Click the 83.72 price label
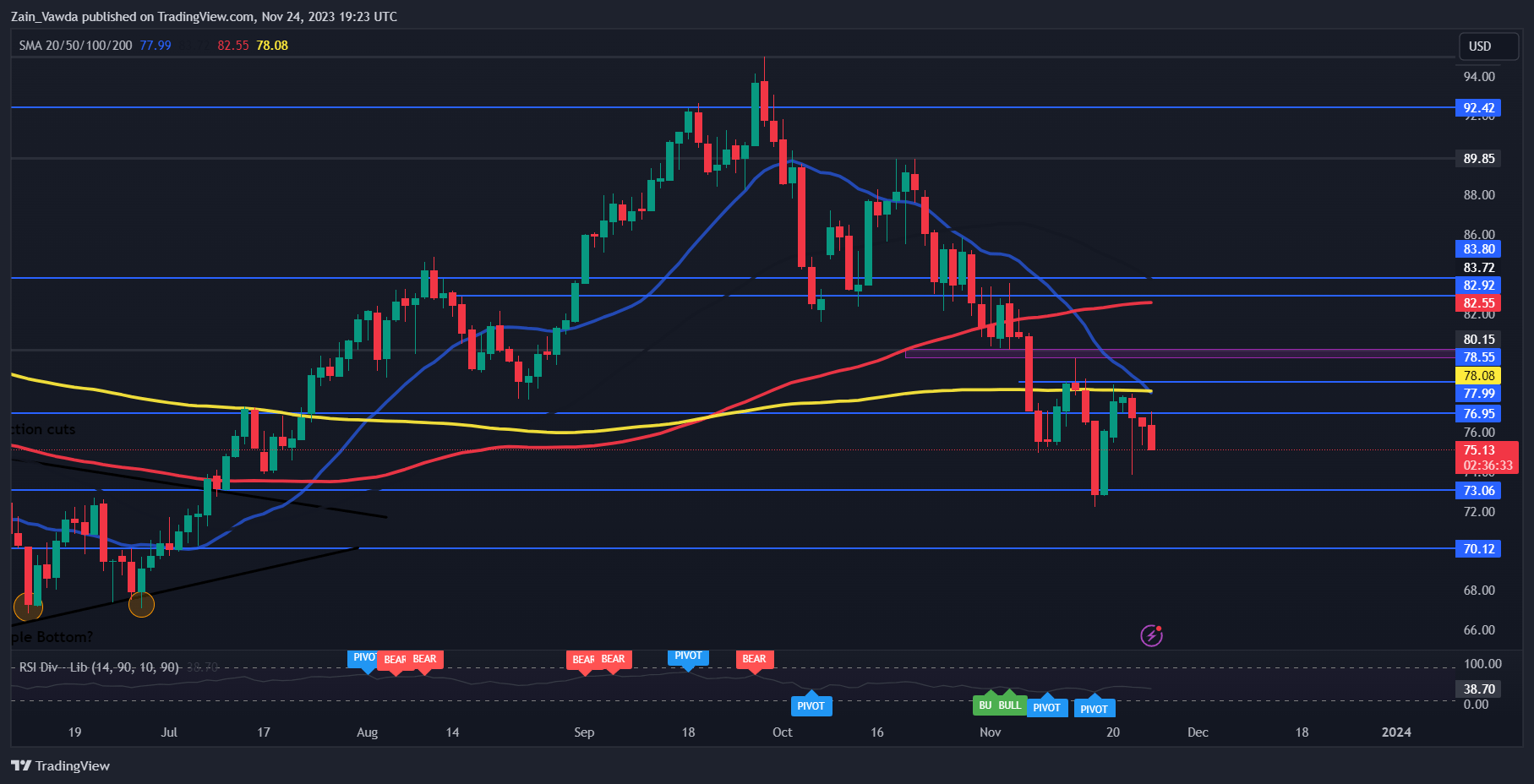This screenshot has width=1534, height=784. pos(1478,267)
